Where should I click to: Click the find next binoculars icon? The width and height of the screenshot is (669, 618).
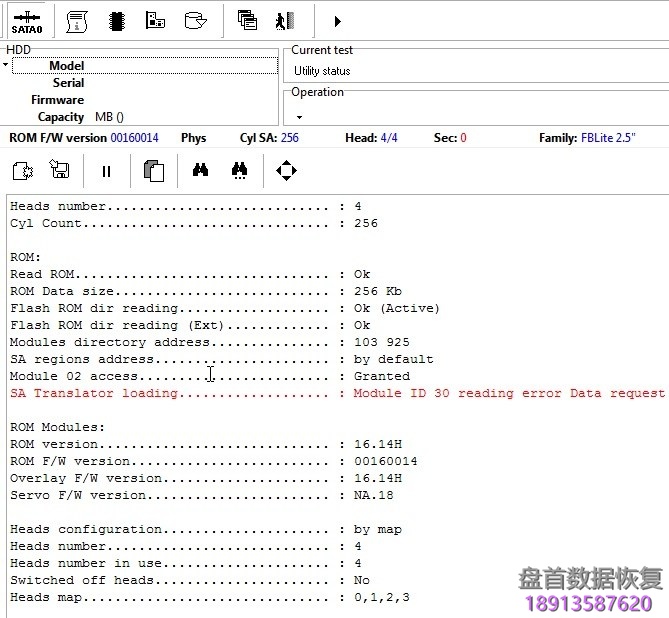pyautogui.click(x=239, y=171)
